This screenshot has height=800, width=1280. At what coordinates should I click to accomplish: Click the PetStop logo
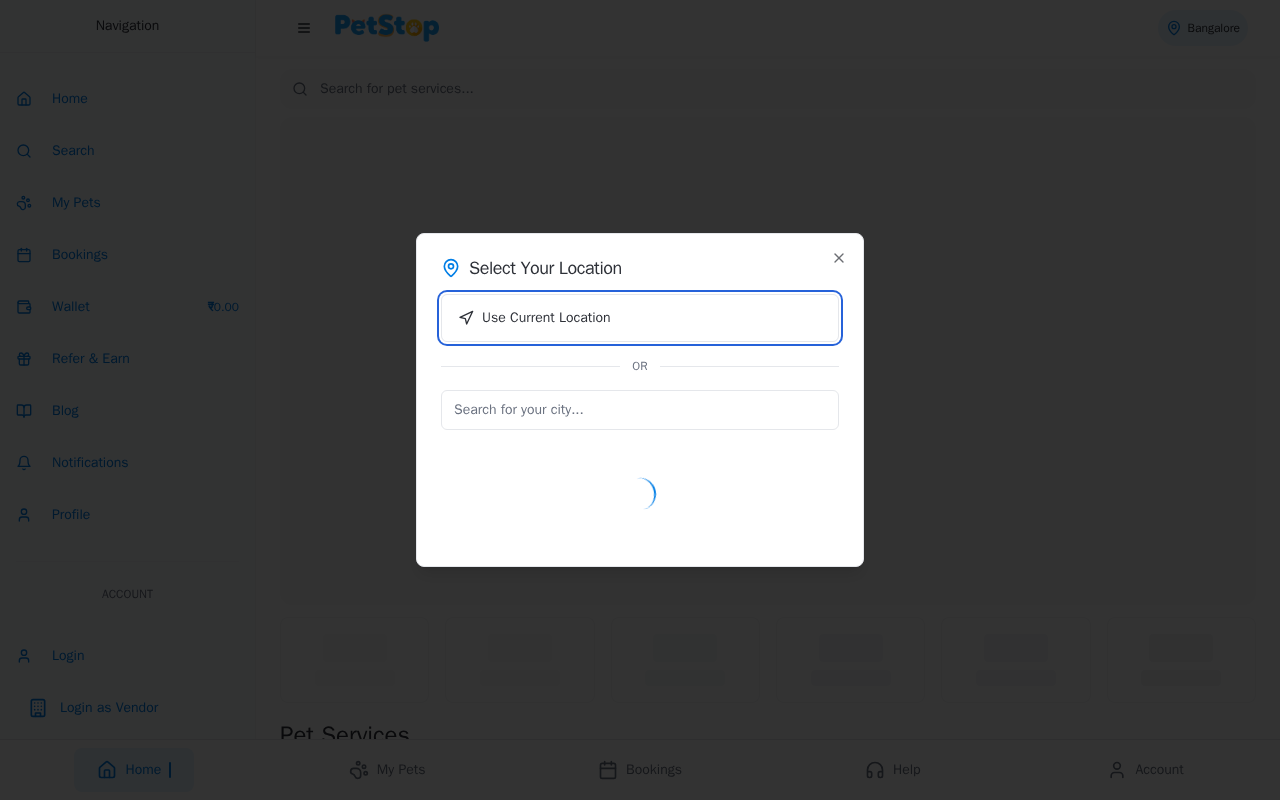(x=387, y=27)
